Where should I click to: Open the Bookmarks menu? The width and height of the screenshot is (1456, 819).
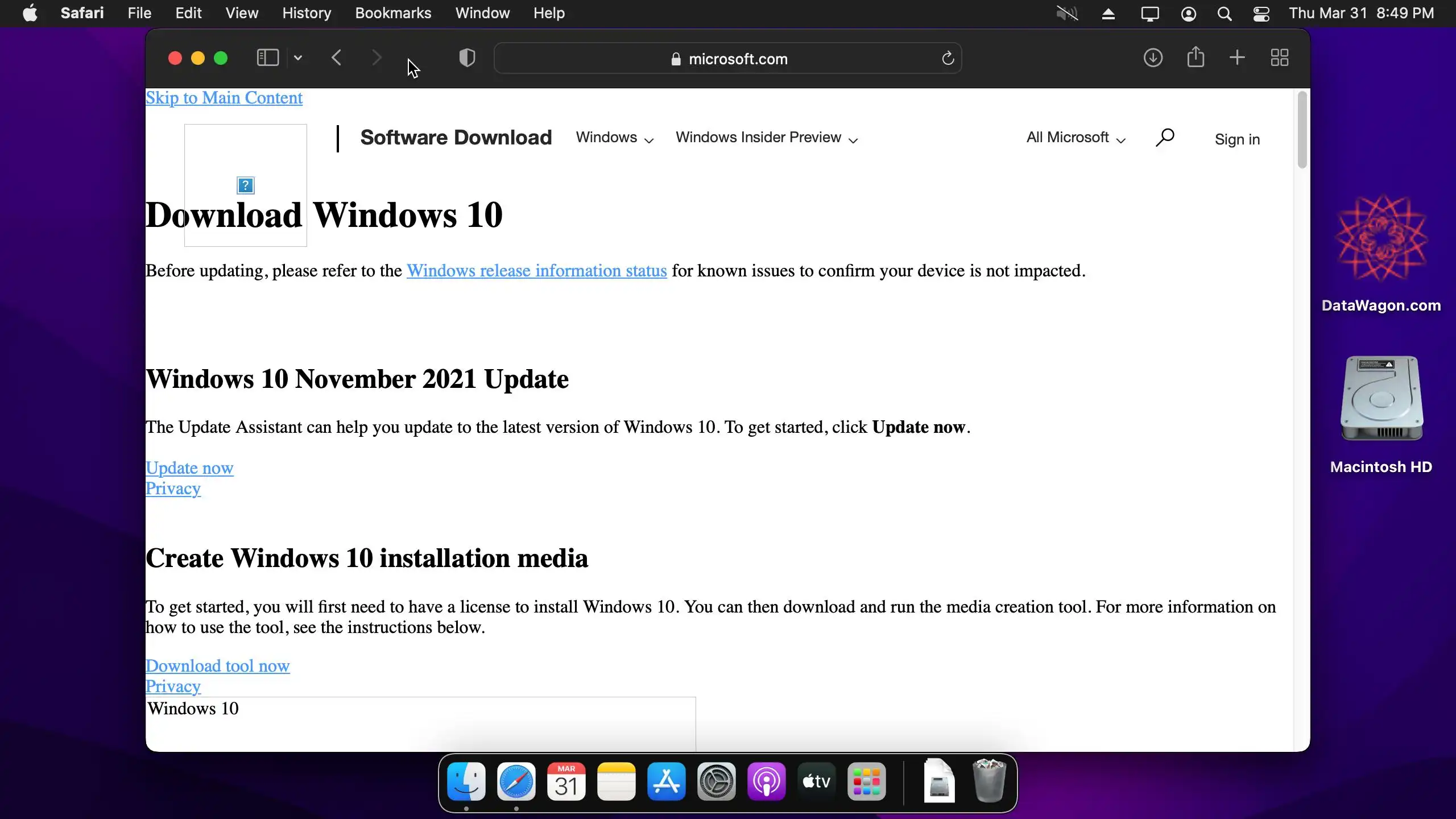pyautogui.click(x=393, y=13)
